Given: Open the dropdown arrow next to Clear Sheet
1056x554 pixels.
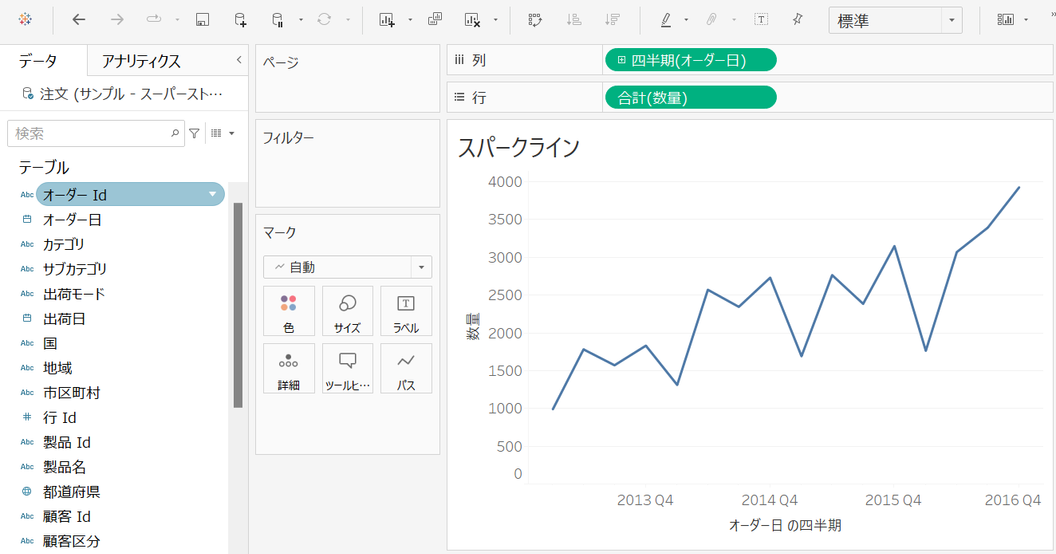Looking at the screenshot, I should click(496, 20).
